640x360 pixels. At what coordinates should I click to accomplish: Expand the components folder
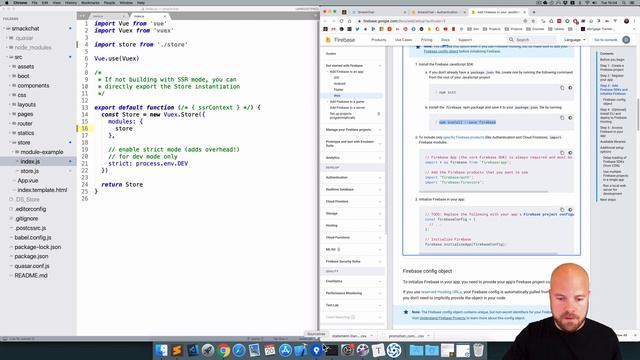(33, 86)
